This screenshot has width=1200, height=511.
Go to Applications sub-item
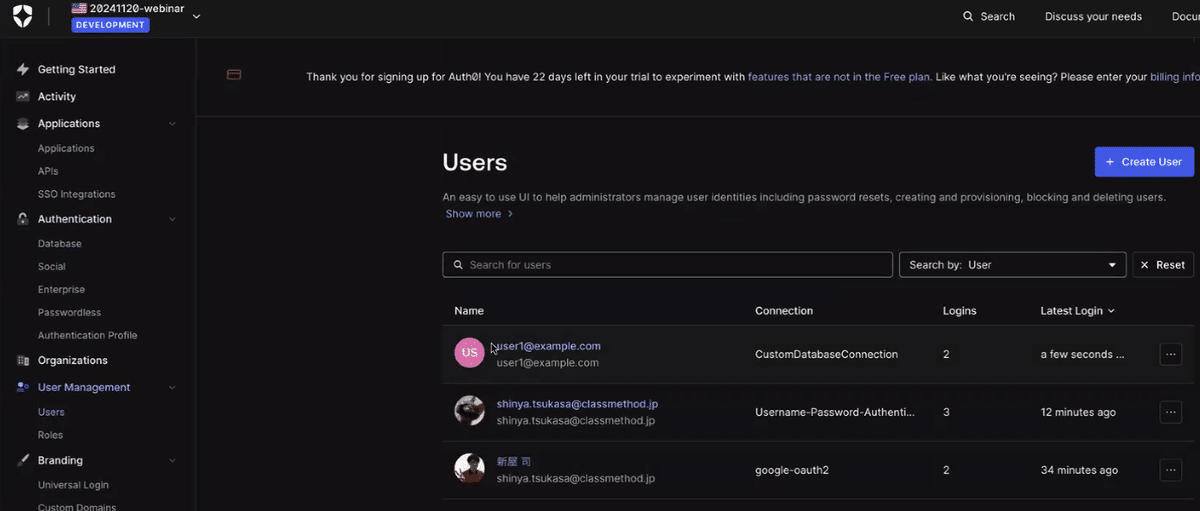point(66,148)
